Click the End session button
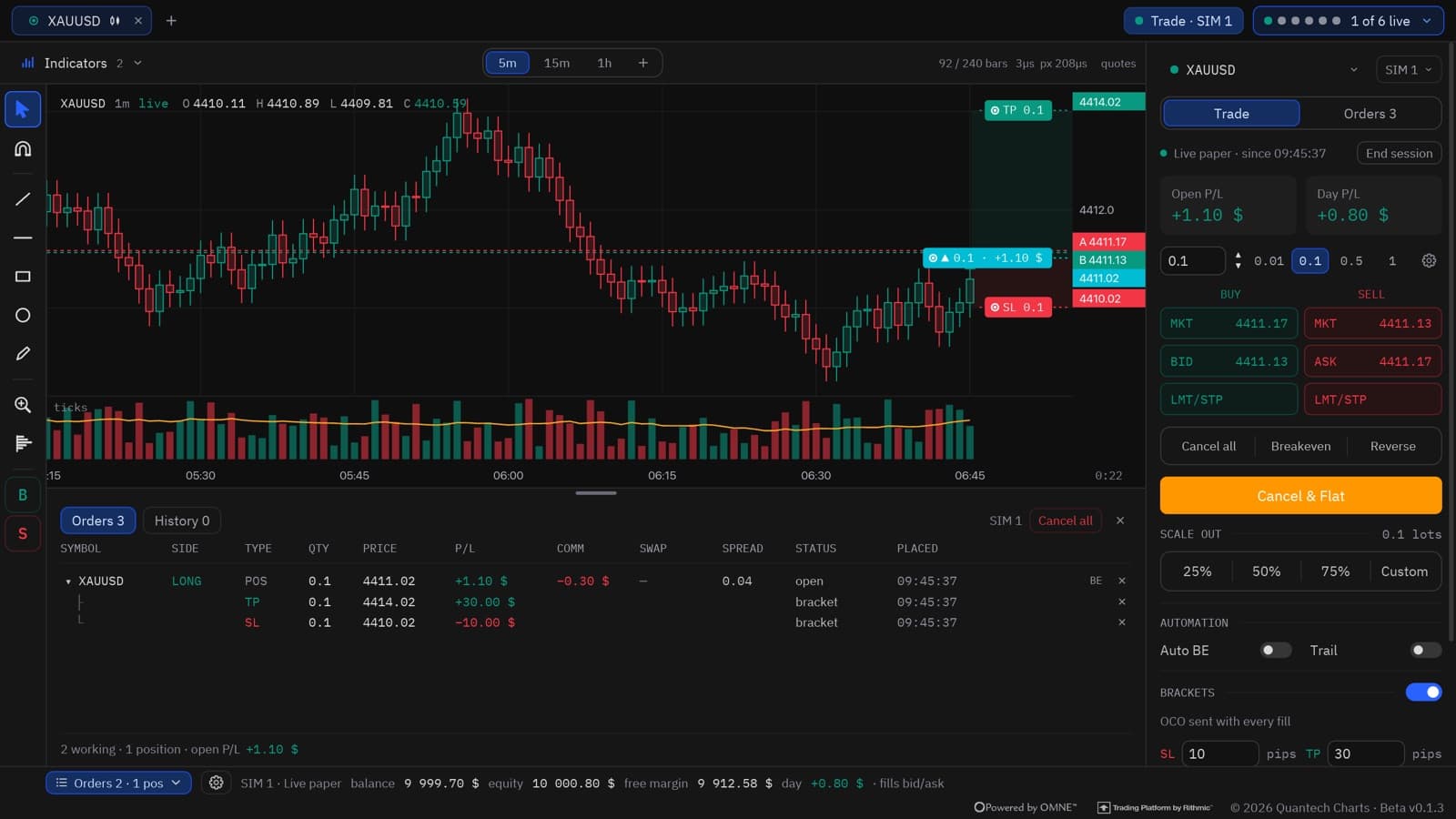Screen dimensions: 1456x819 click(x=1399, y=153)
